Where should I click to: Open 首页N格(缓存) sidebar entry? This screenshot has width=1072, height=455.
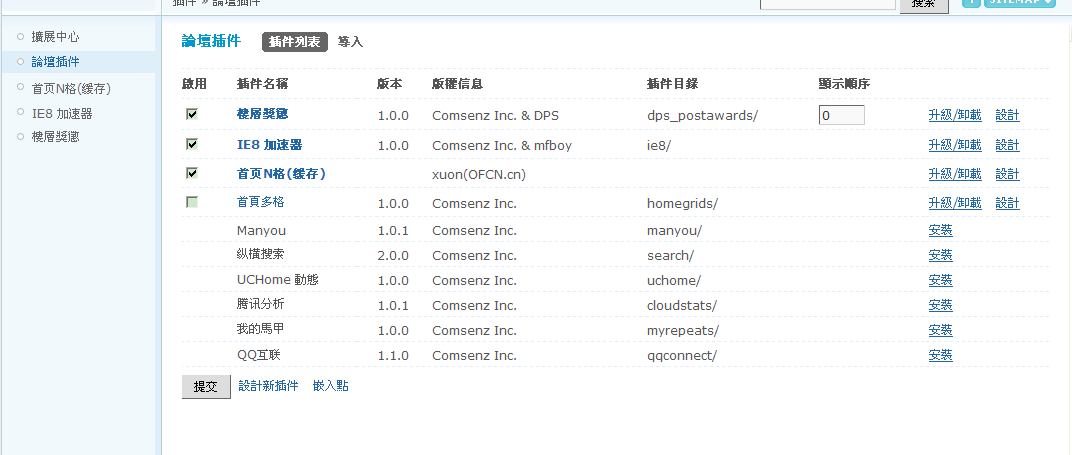click(71, 89)
